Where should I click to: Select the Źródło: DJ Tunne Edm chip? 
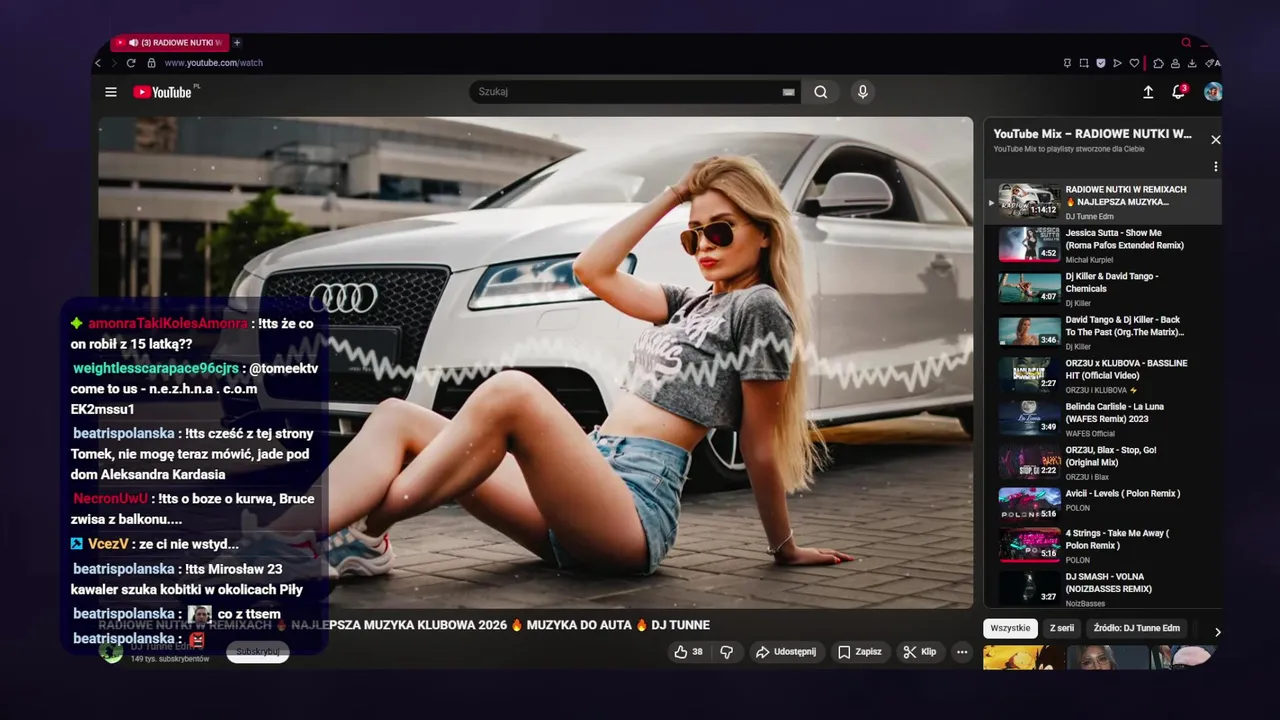tap(1137, 628)
